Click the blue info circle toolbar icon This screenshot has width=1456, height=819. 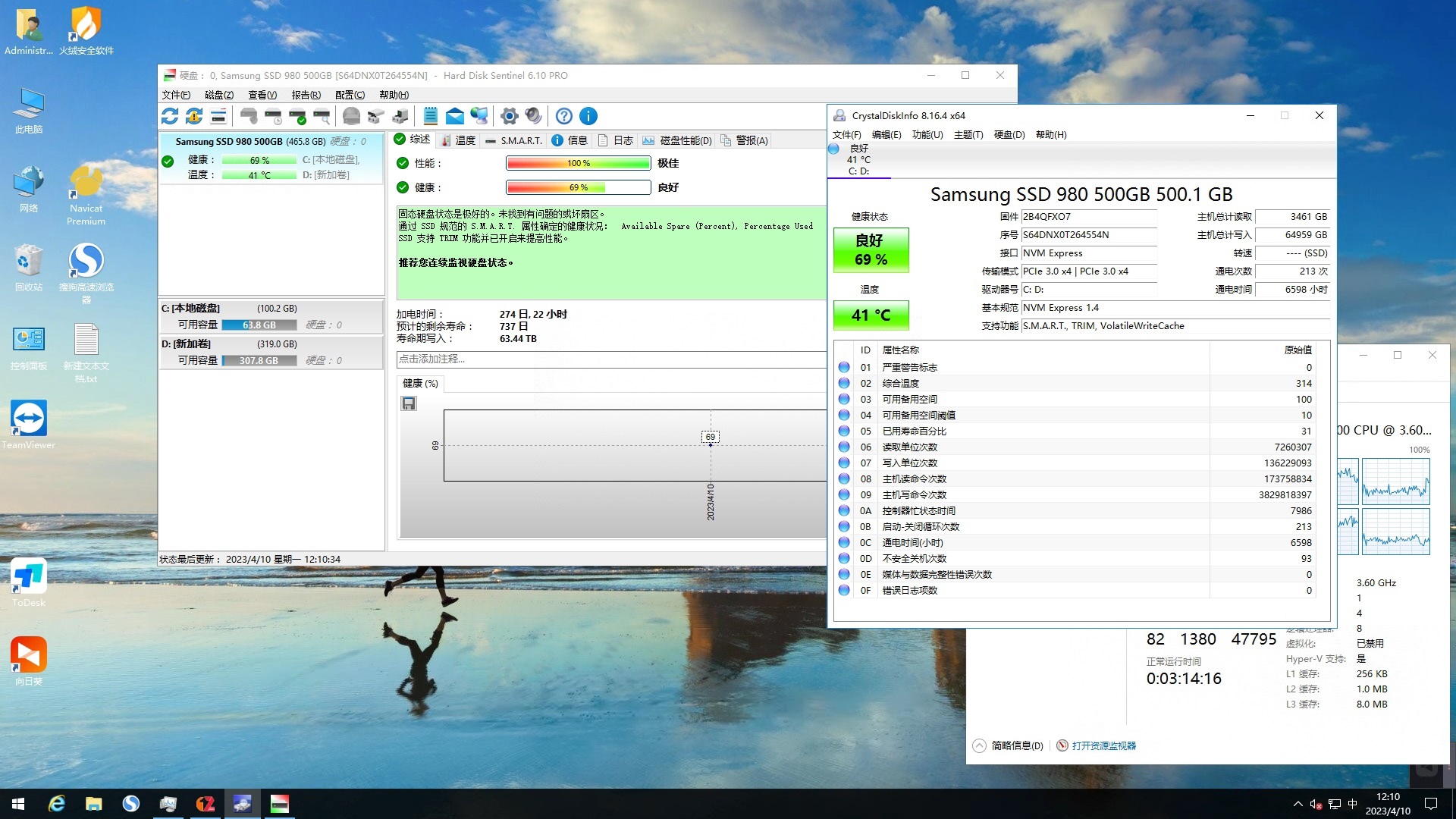click(588, 116)
